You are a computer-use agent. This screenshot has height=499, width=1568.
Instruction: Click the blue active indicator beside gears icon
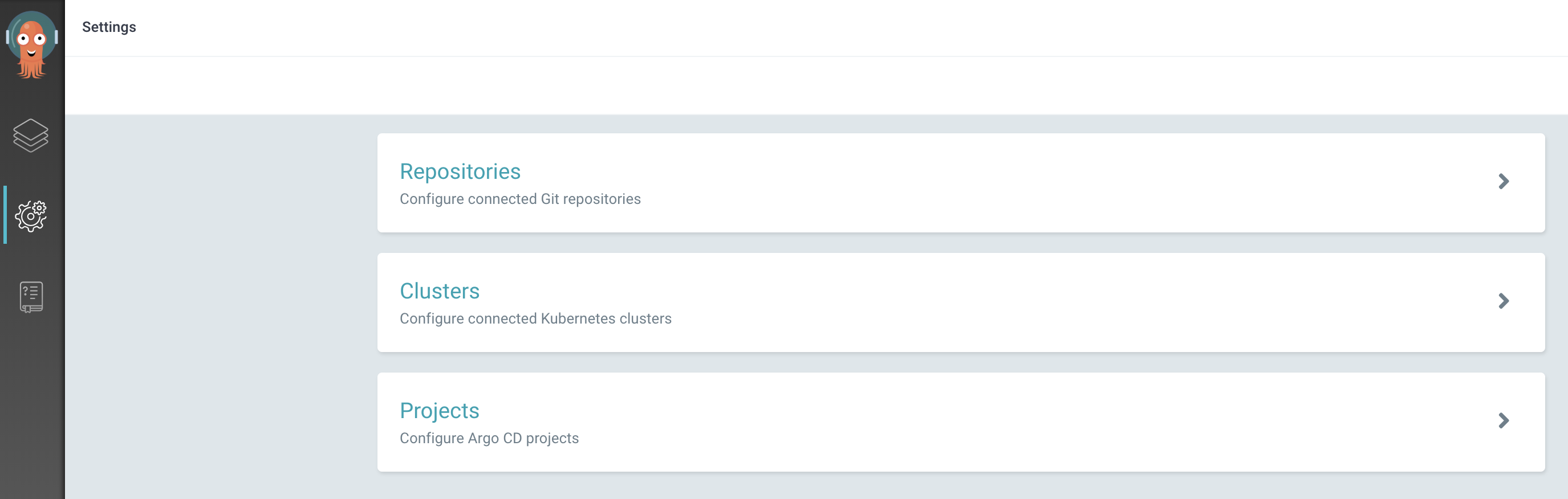pos(5,215)
